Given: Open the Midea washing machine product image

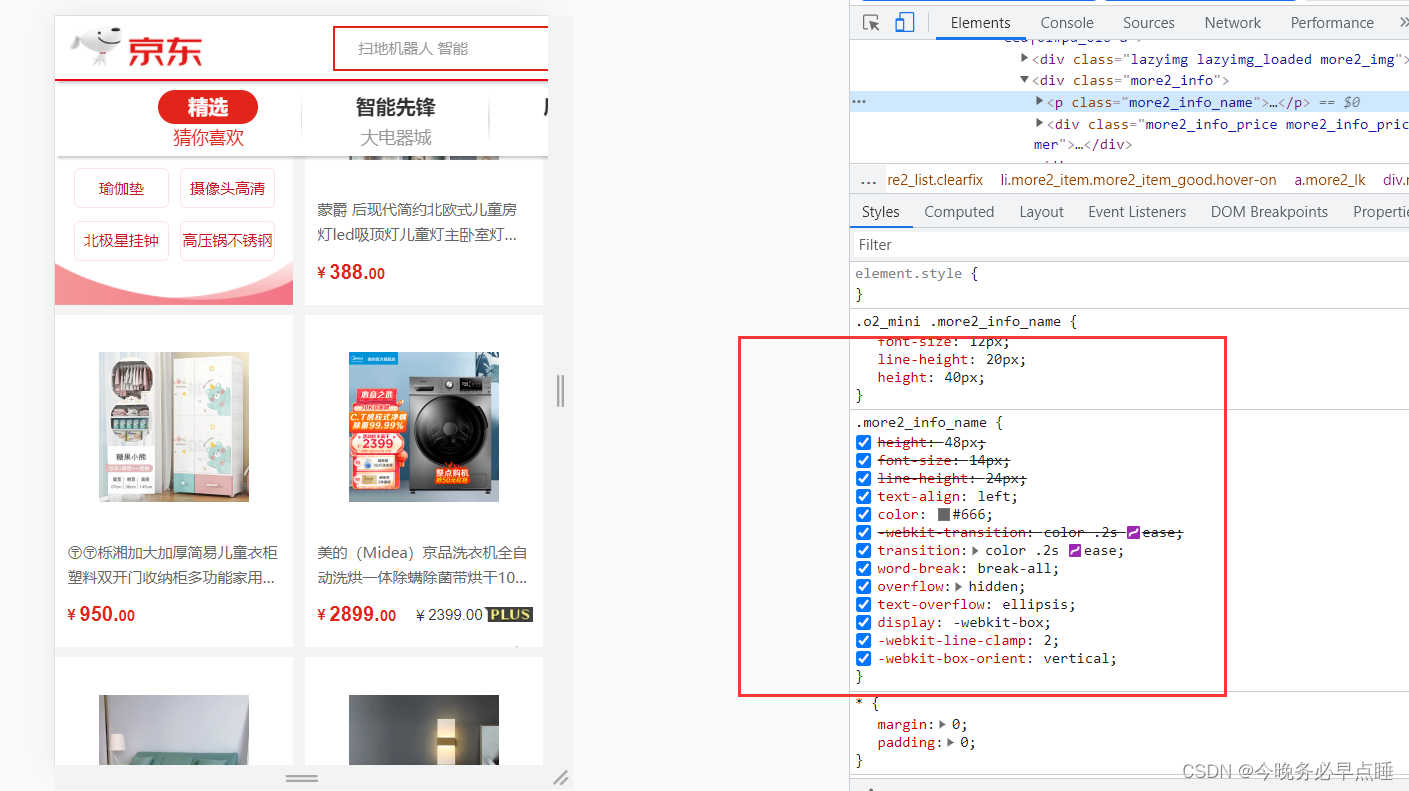Looking at the screenshot, I should (x=424, y=427).
